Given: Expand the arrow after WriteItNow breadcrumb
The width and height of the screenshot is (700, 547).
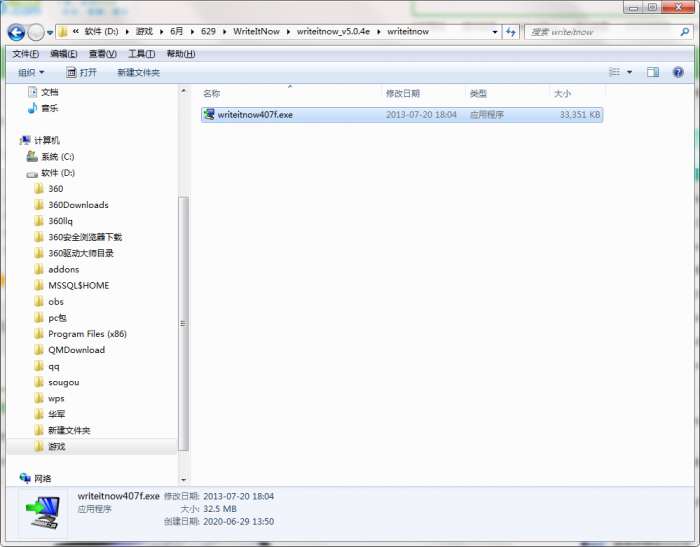Looking at the screenshot, I should tap(288, 32).
